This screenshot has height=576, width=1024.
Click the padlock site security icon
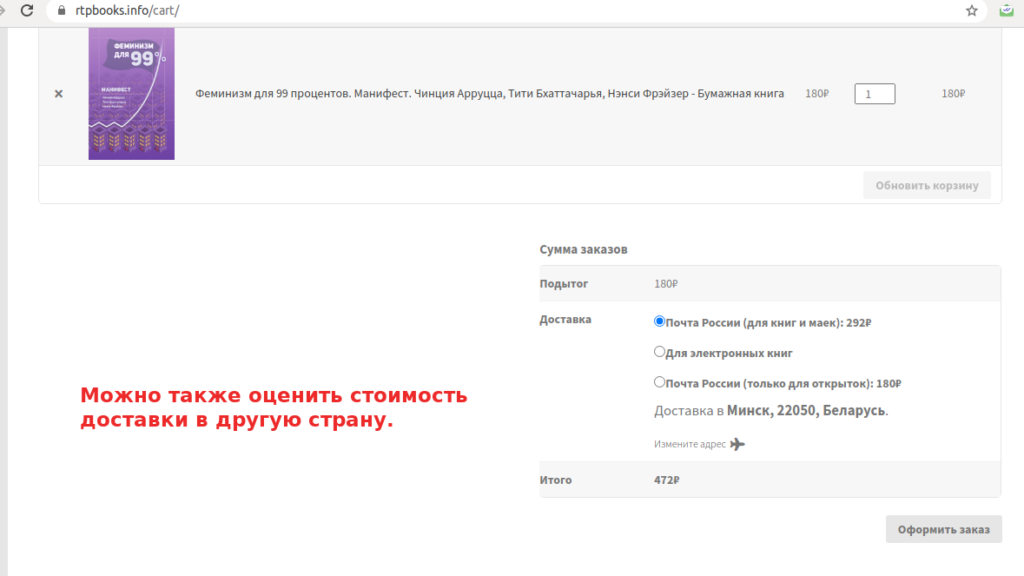click(x=61, y=10)
